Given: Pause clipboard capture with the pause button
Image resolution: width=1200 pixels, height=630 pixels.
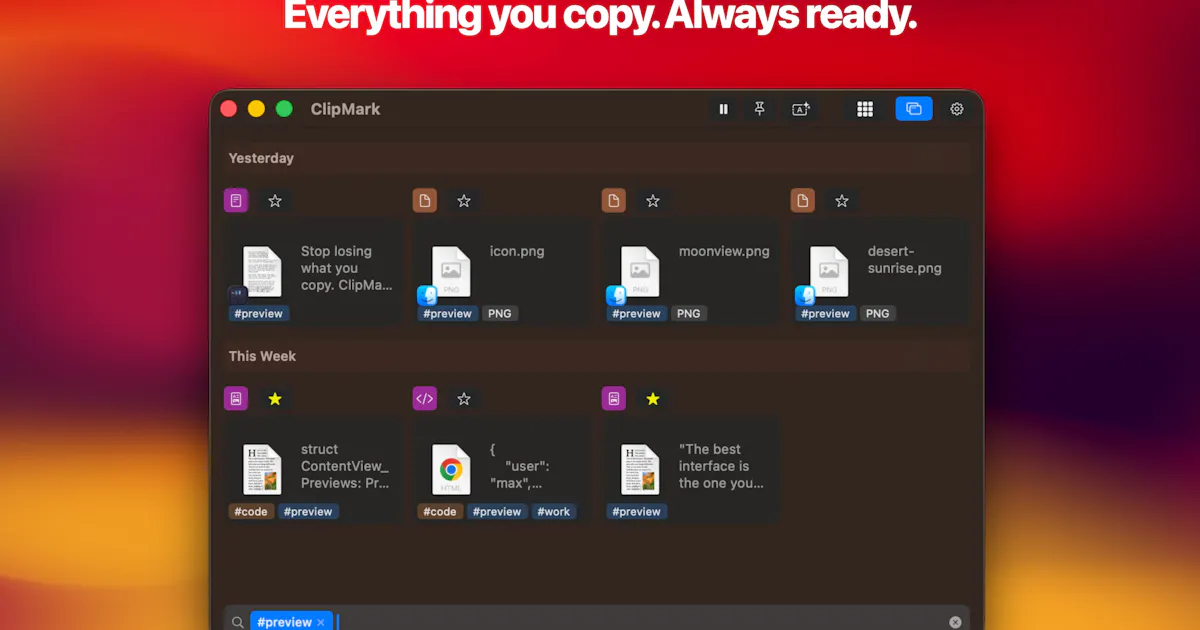Looking at the screenshot, I should point(724,109).
